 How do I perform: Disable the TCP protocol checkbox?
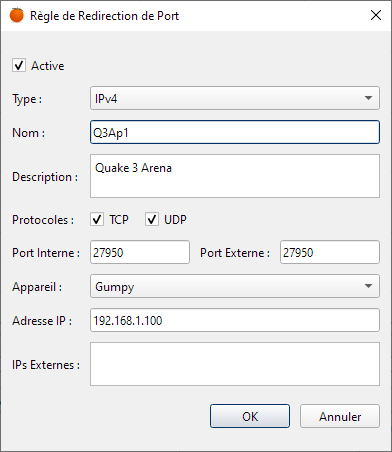point(97,219)
